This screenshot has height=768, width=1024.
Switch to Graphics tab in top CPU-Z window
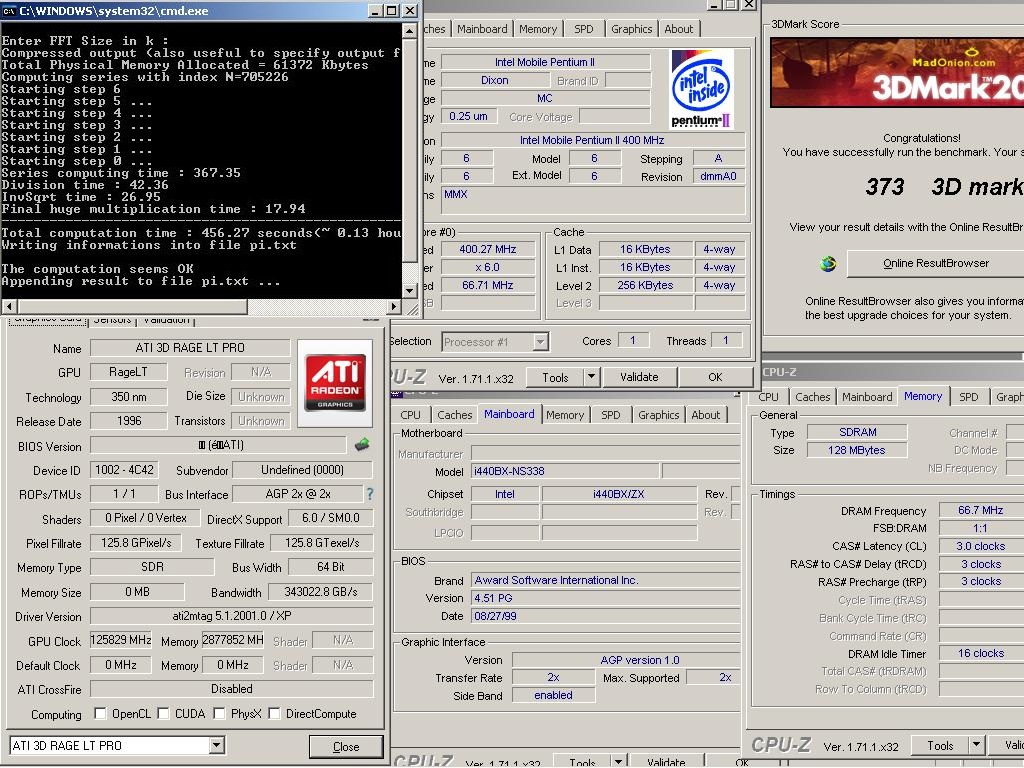(632, 29)
